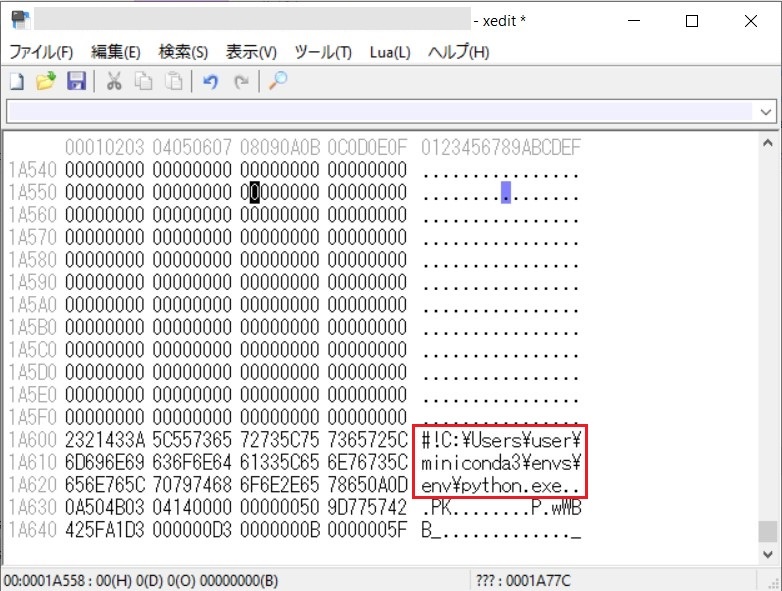Image resolution: width=782 pixels, height=591 pixels.
Task: Open the 検索(S) menu
Action: 183,52
